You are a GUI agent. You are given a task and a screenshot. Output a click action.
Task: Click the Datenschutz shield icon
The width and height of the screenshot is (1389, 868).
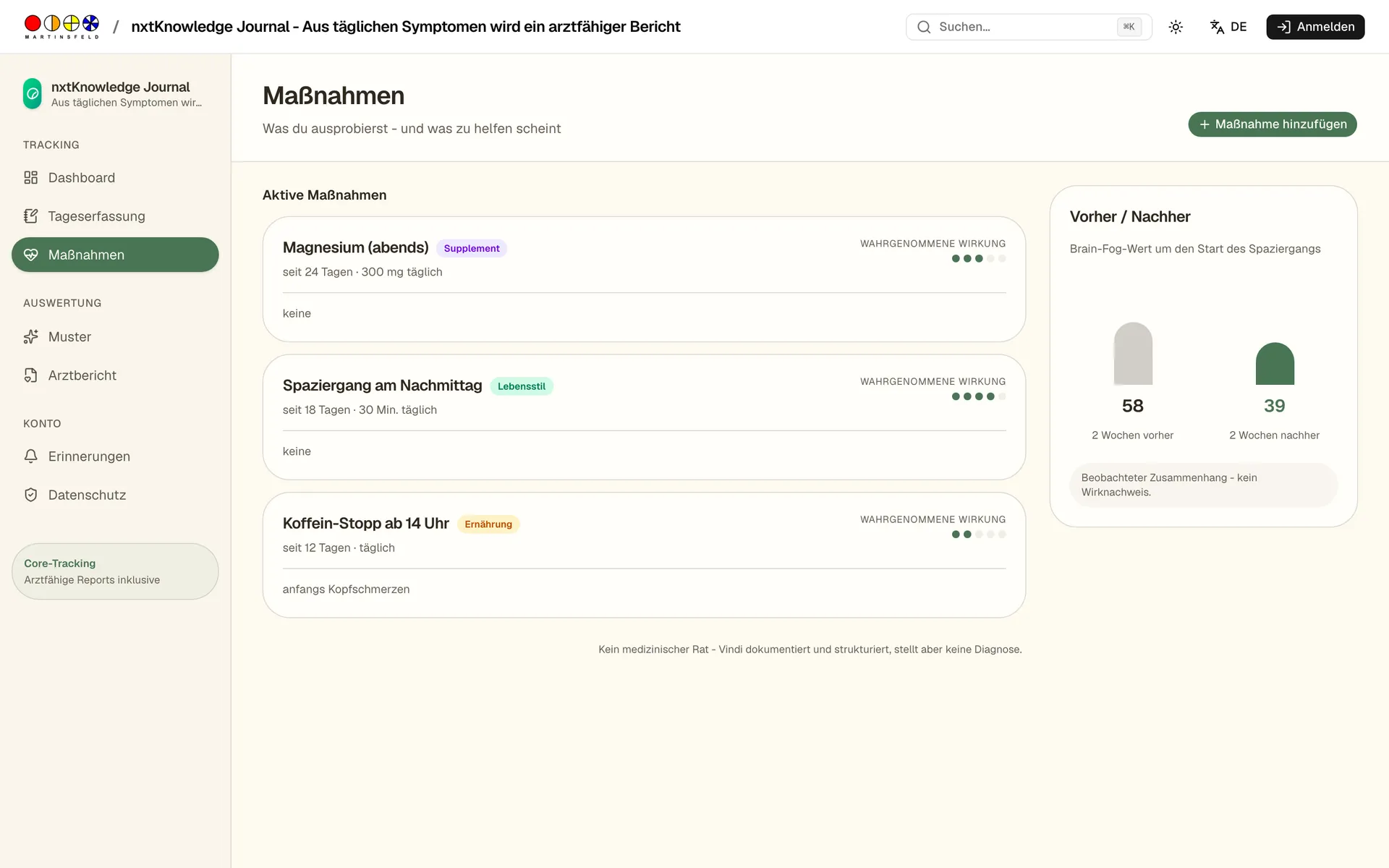coord(30,495)
